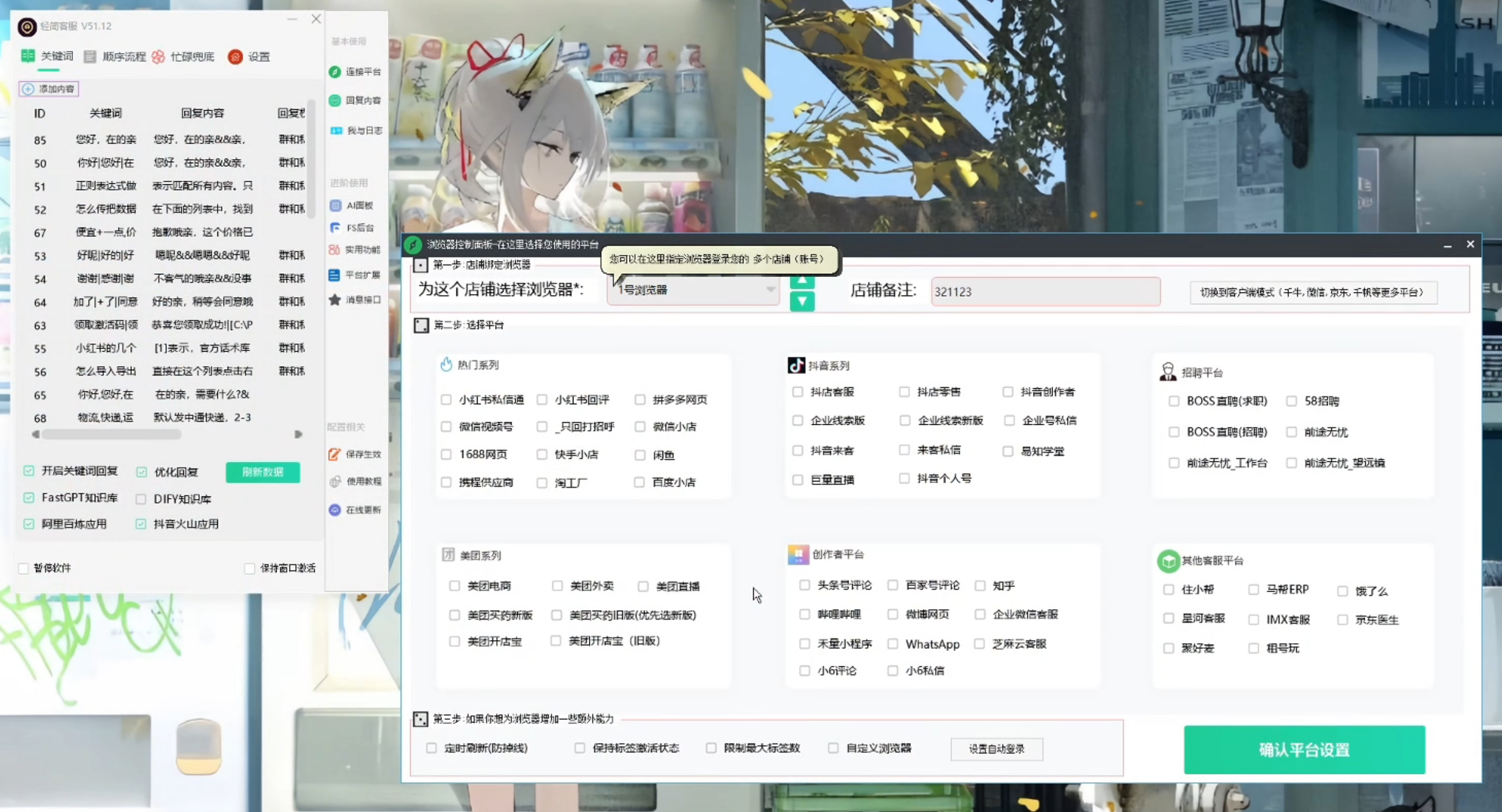This screenshot has height=812, width=1502.
Task: Click the 切换到客户端模式 button
Action: 1313,292
